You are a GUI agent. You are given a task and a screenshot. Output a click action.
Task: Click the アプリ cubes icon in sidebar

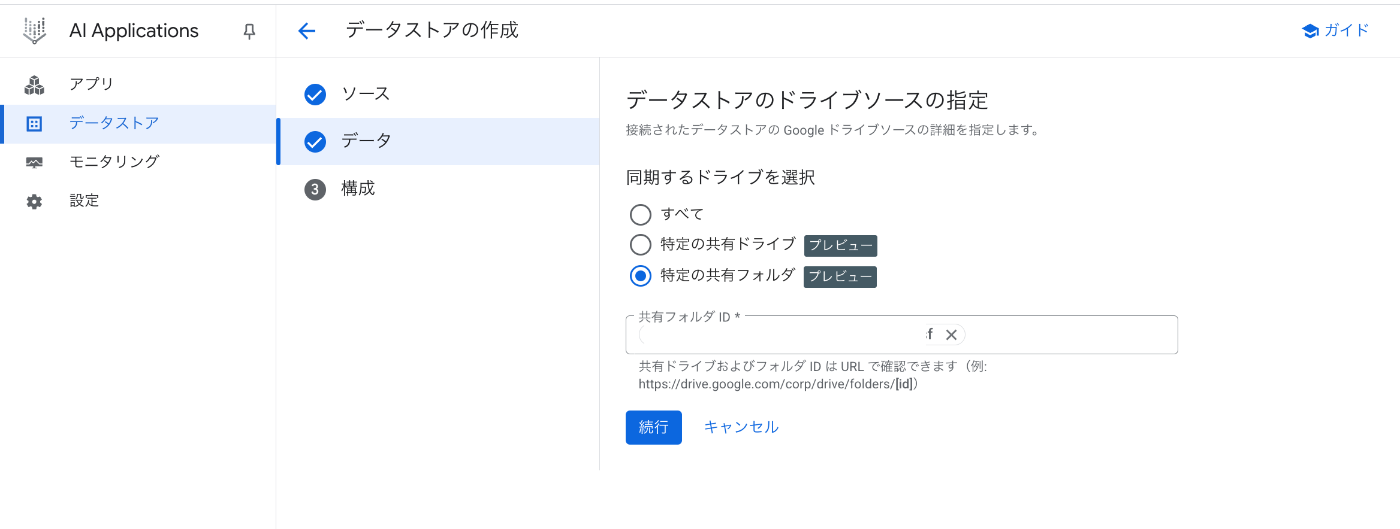pos(35,85)
